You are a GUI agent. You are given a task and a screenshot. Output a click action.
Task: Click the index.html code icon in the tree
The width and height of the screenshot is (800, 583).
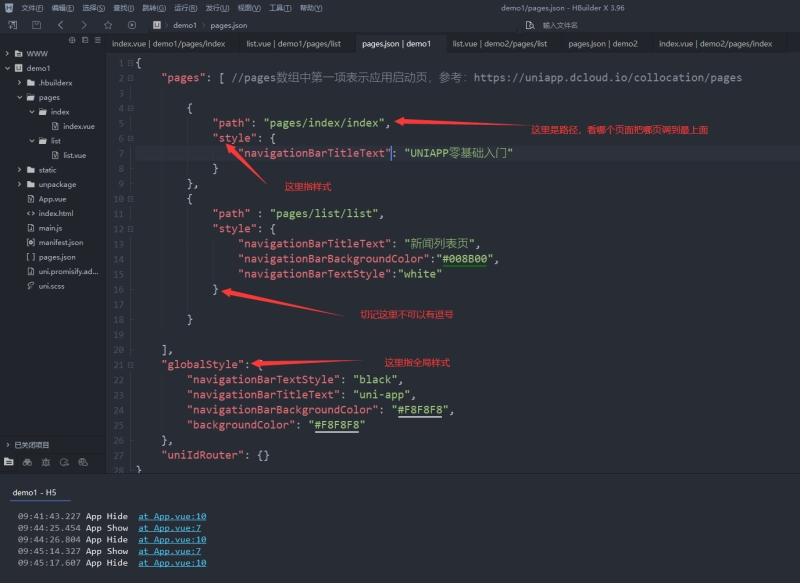click(31, 213)
